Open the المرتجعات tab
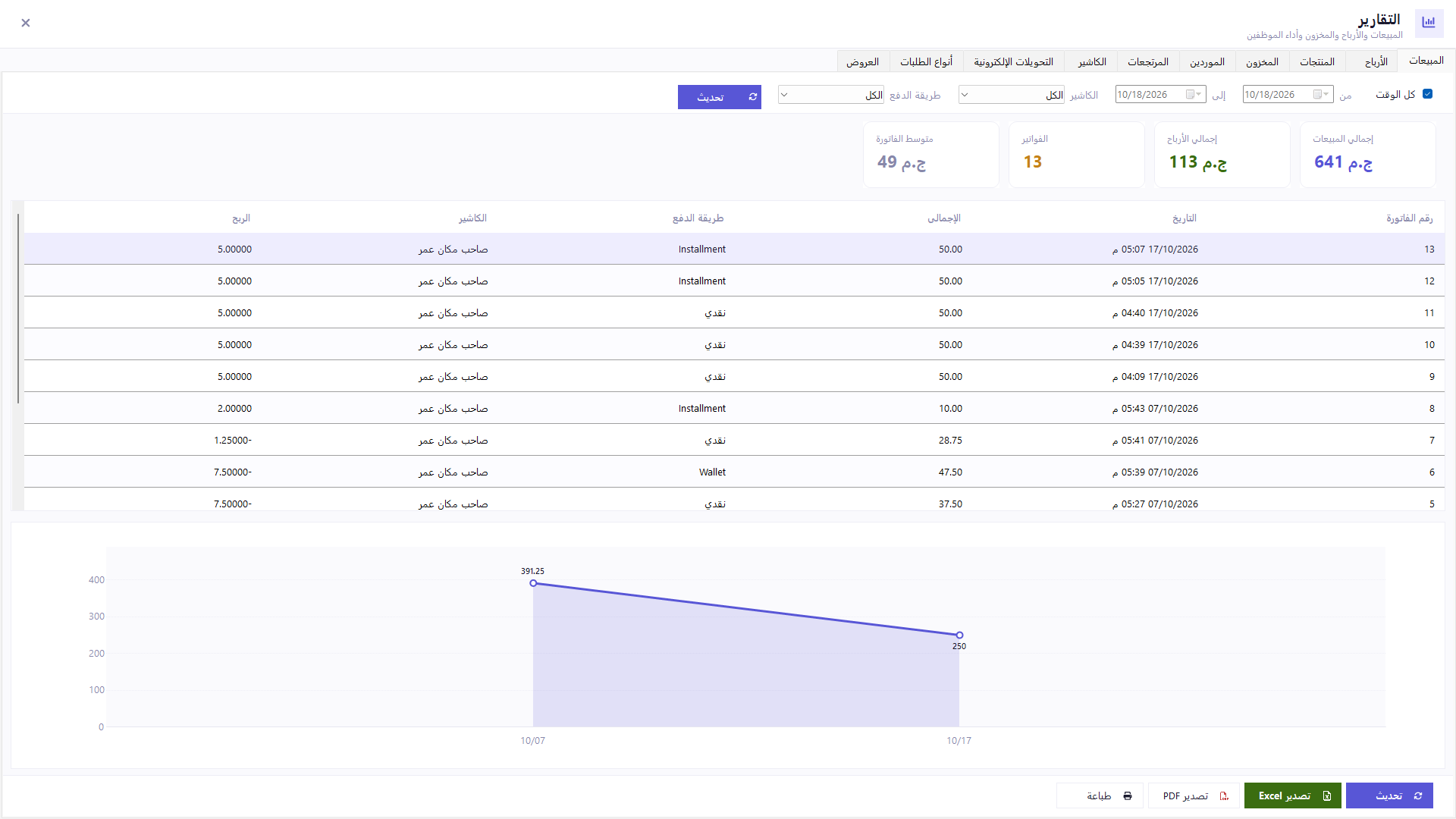This screenshot has height=819, width=1456. pos(1147,61)
